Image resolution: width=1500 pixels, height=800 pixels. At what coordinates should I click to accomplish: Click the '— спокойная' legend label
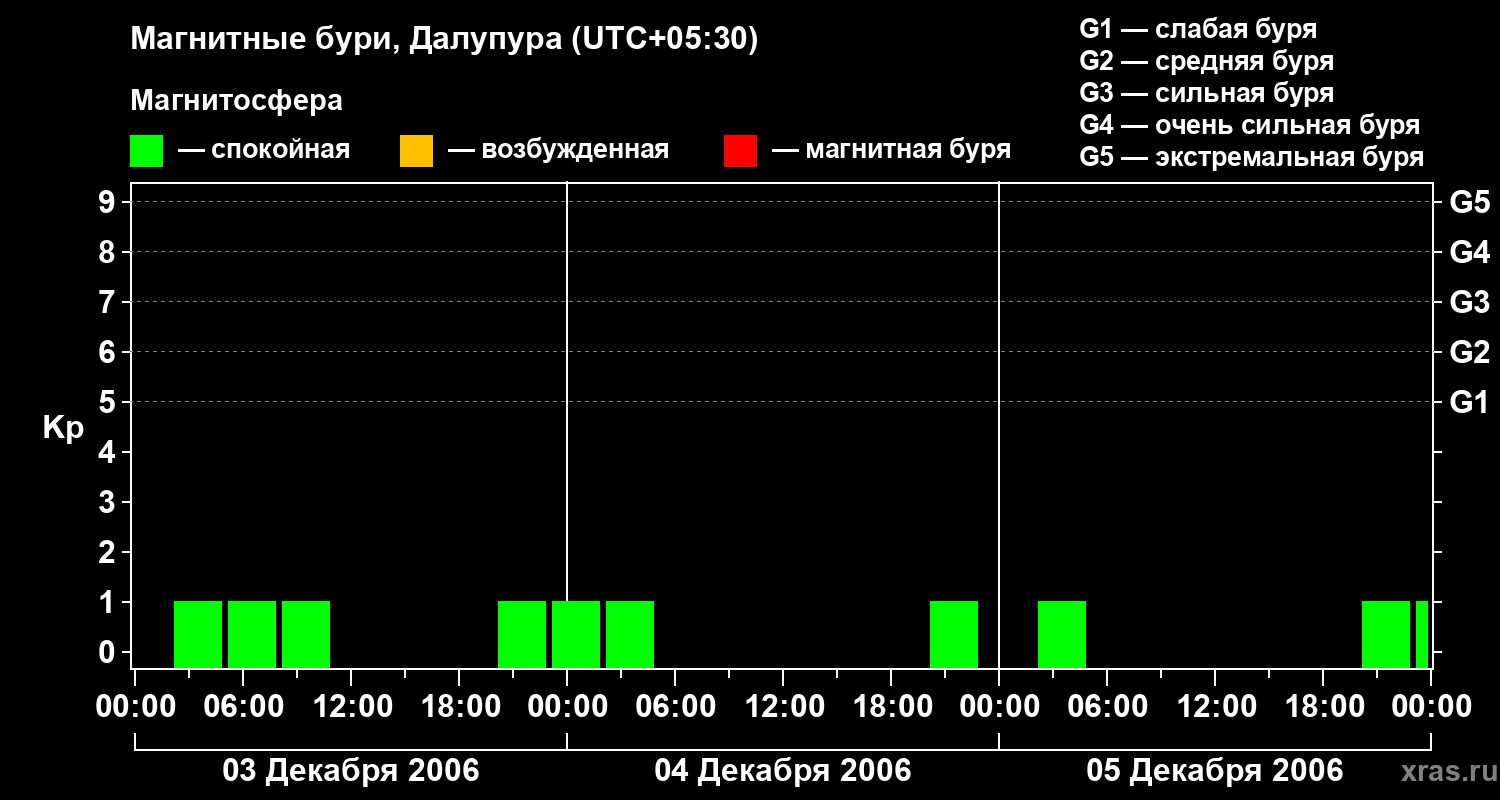(x=263, y=150)
